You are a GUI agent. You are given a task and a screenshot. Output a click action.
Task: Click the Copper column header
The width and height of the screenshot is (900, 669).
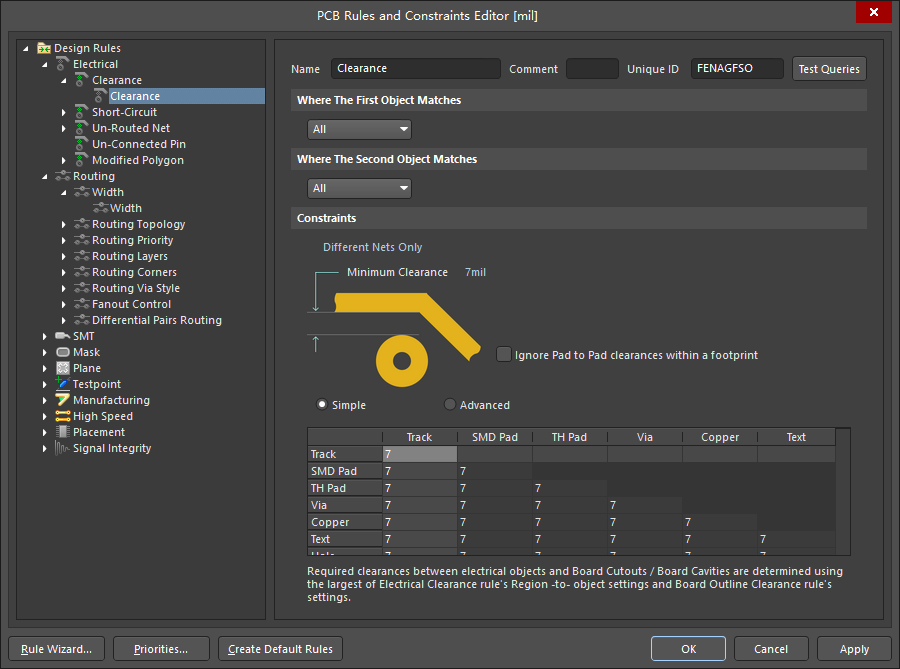click(x=720, y=437)
